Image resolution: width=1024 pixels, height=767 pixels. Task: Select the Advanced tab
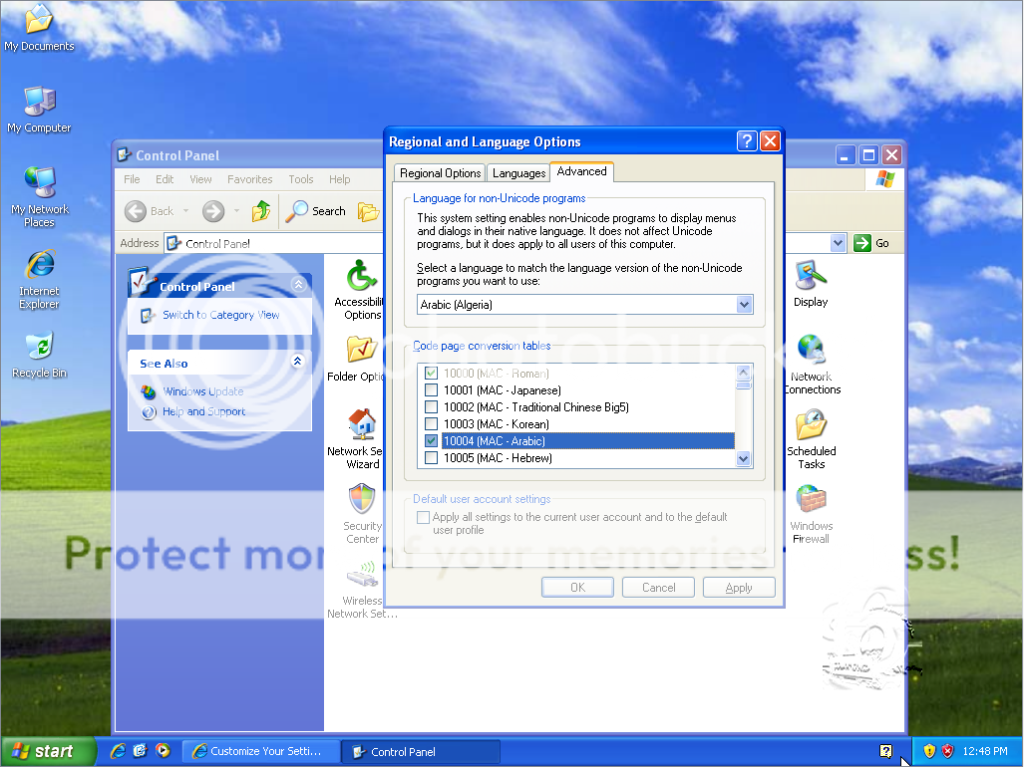point(581,171)
